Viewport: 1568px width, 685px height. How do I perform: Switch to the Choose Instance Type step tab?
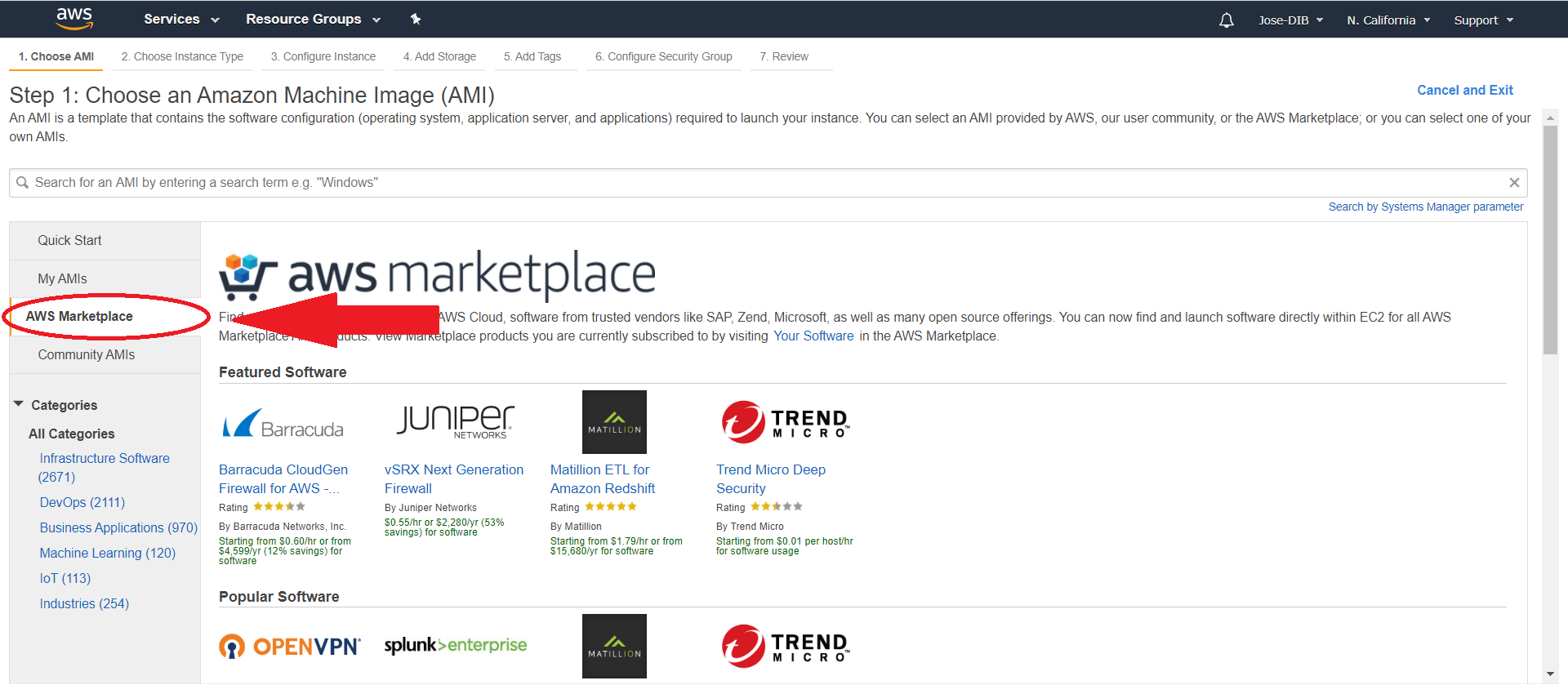[182, 56]
